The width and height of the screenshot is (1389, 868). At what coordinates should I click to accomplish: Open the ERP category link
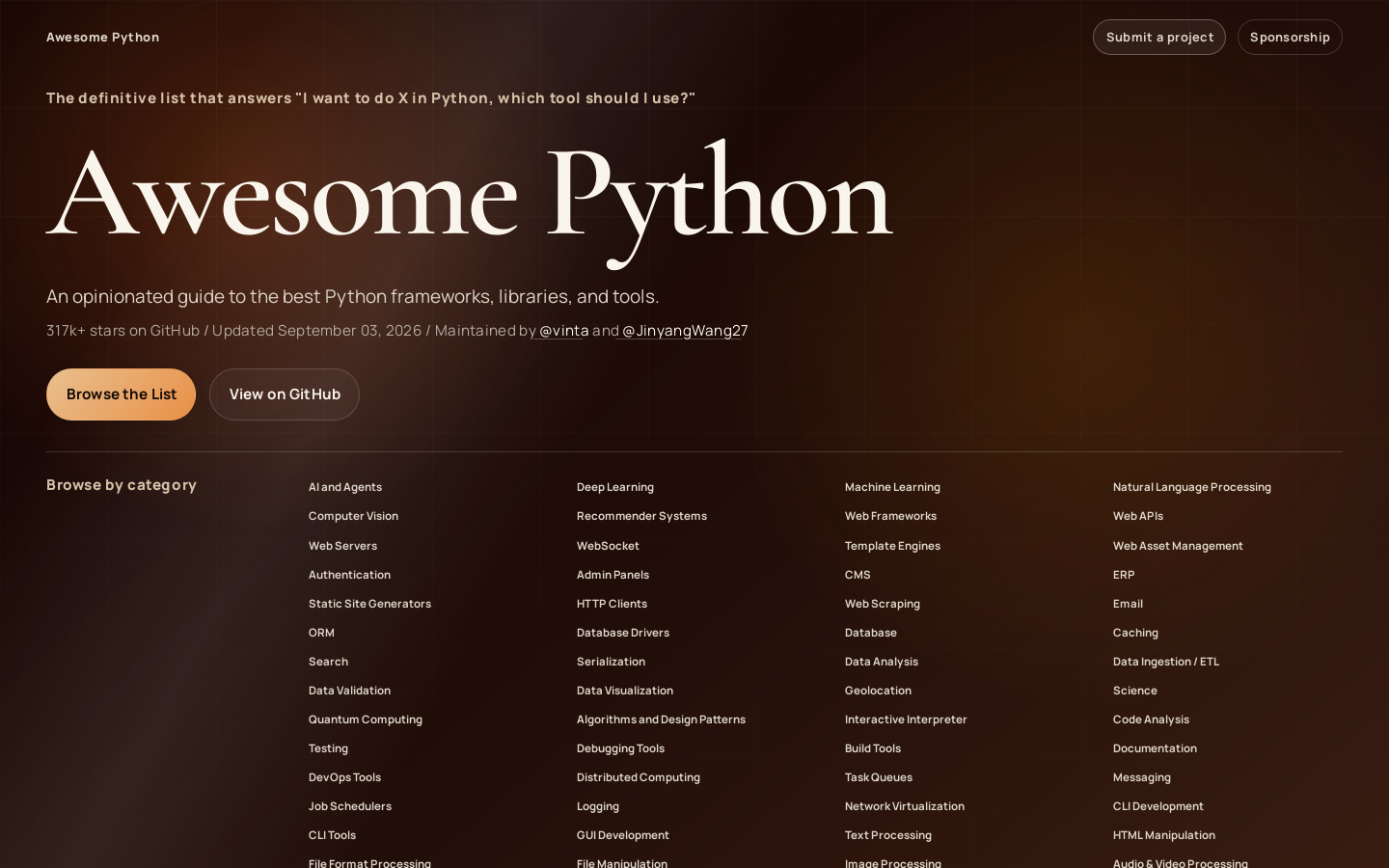tap(1124, 575)
